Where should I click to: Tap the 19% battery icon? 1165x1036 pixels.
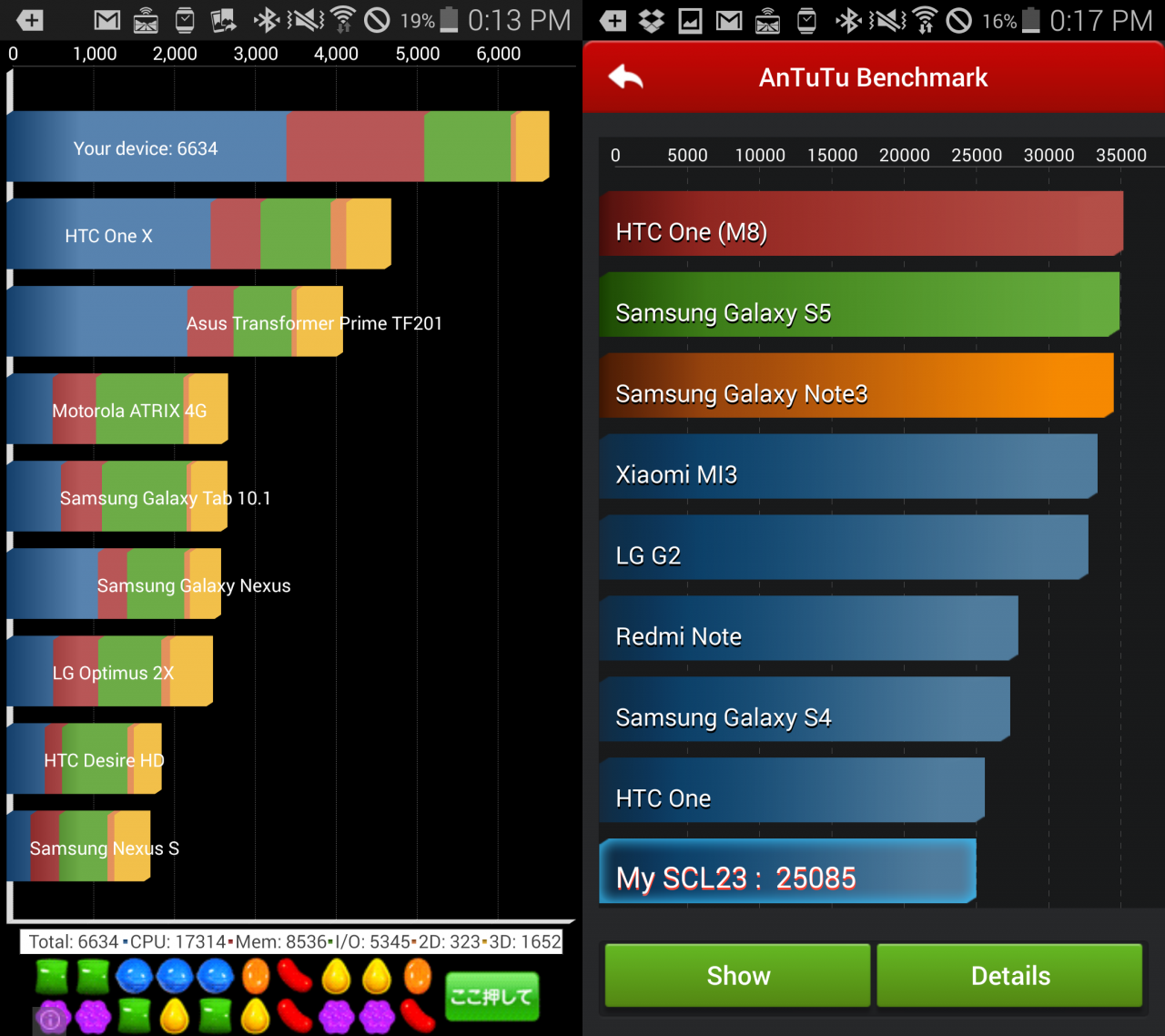449,20
